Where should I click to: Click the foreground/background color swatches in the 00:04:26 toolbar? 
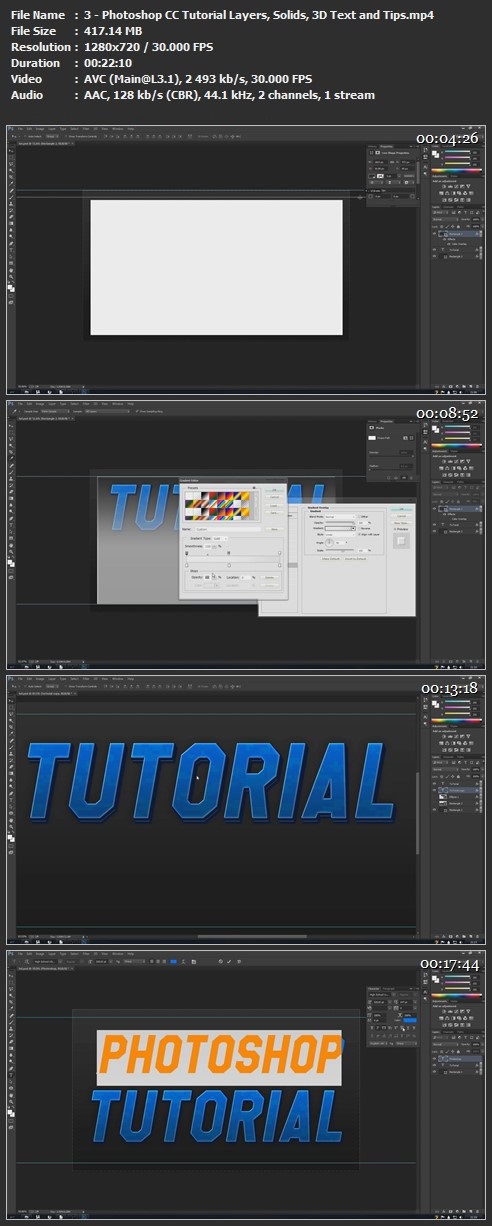tap(12, 287)
